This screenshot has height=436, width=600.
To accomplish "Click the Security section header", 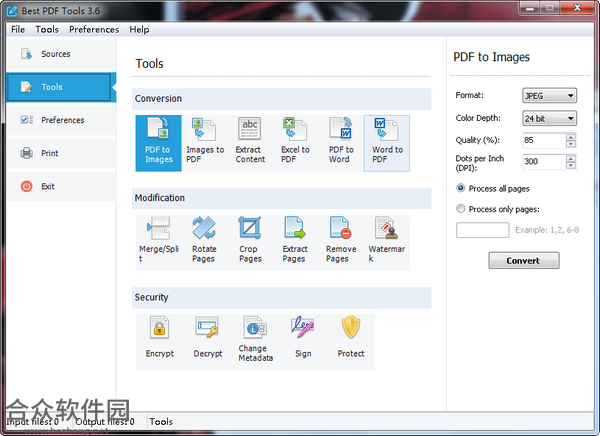I will [281, 297].
